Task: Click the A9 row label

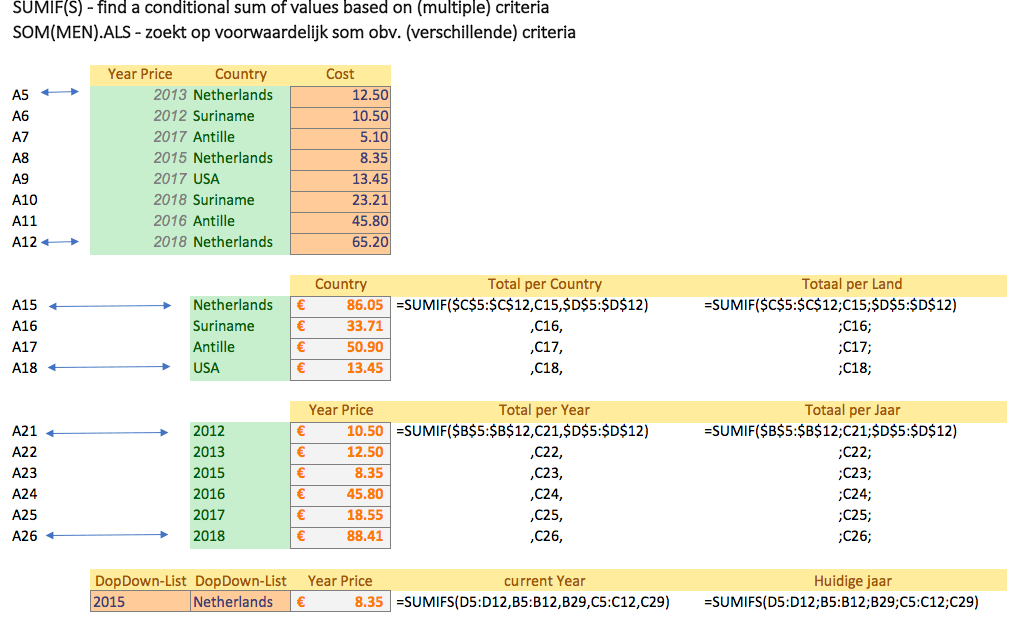Action: [20, 179]
